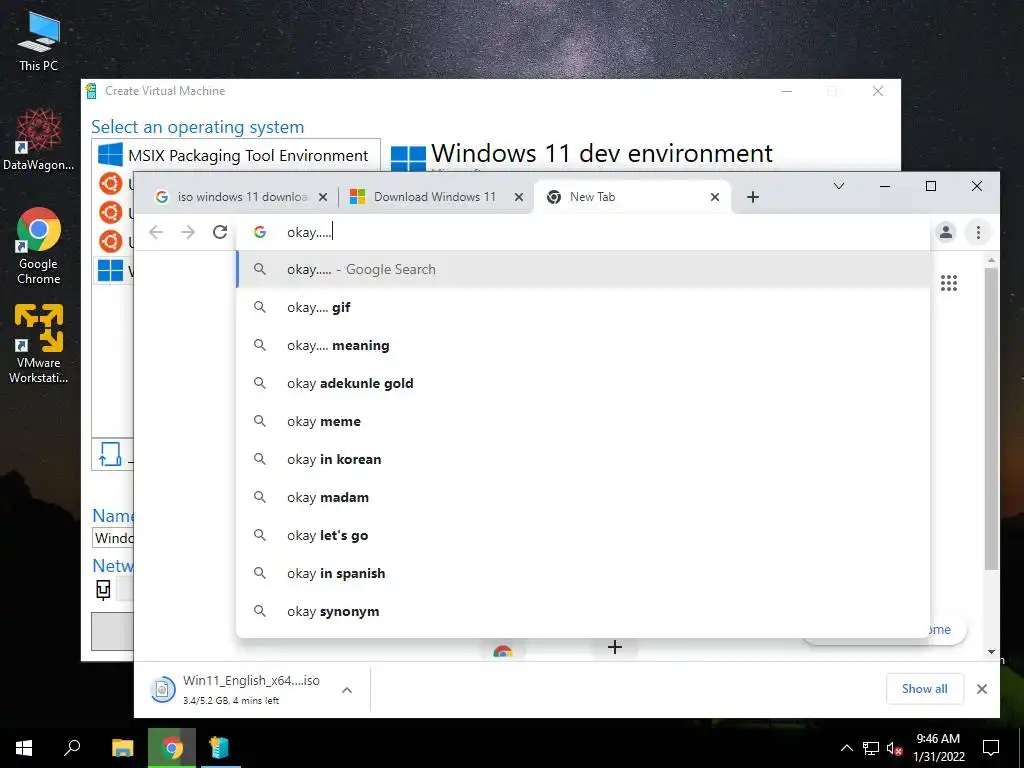1024x768 pixels.
Task: Maximize the Chrome window
Action: [931, 186]
